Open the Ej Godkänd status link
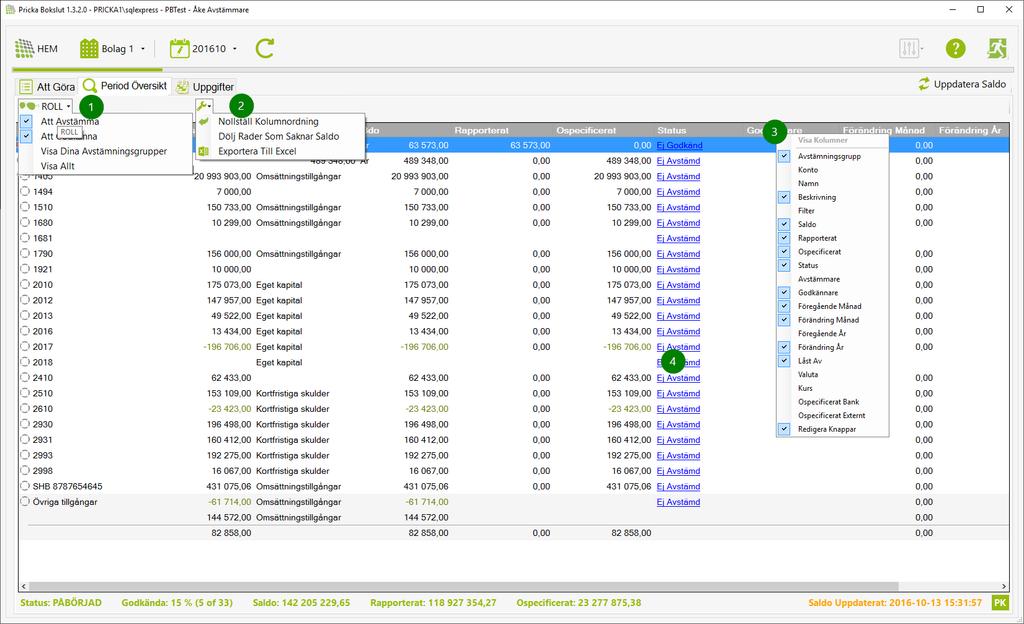The height and width of the screenshot is (624, 1024). pyautogui.click(x=679, y=146)
